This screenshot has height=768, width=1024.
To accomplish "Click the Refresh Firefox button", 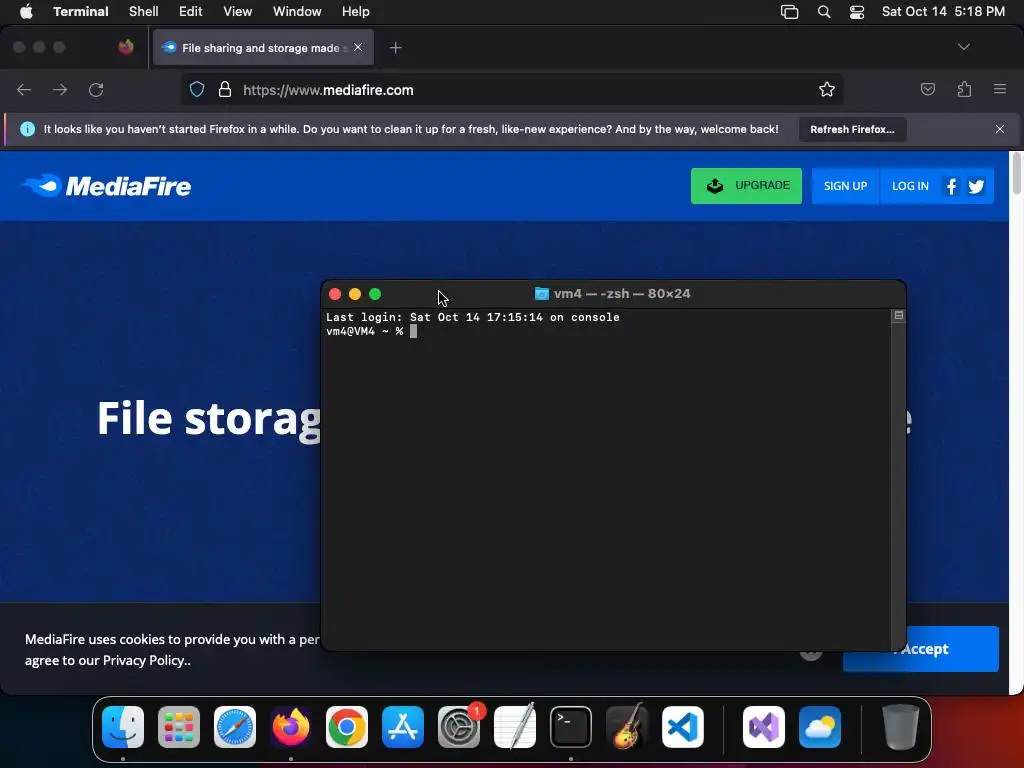I will click(852, 129).
